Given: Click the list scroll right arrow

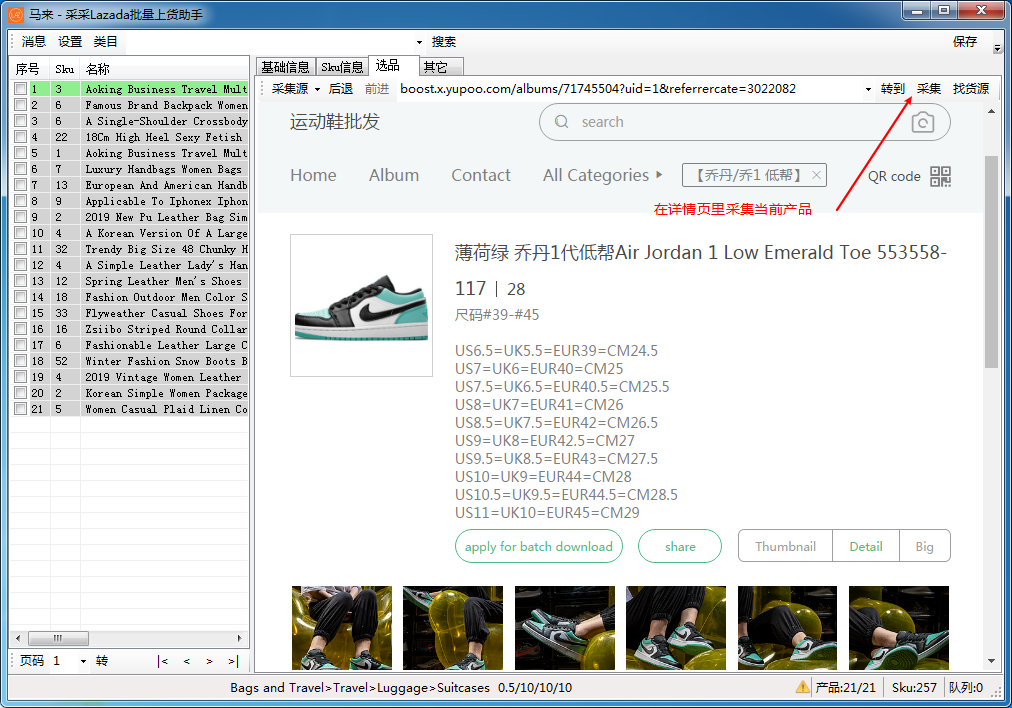Looking at the screenshot, I should [239, 638].
